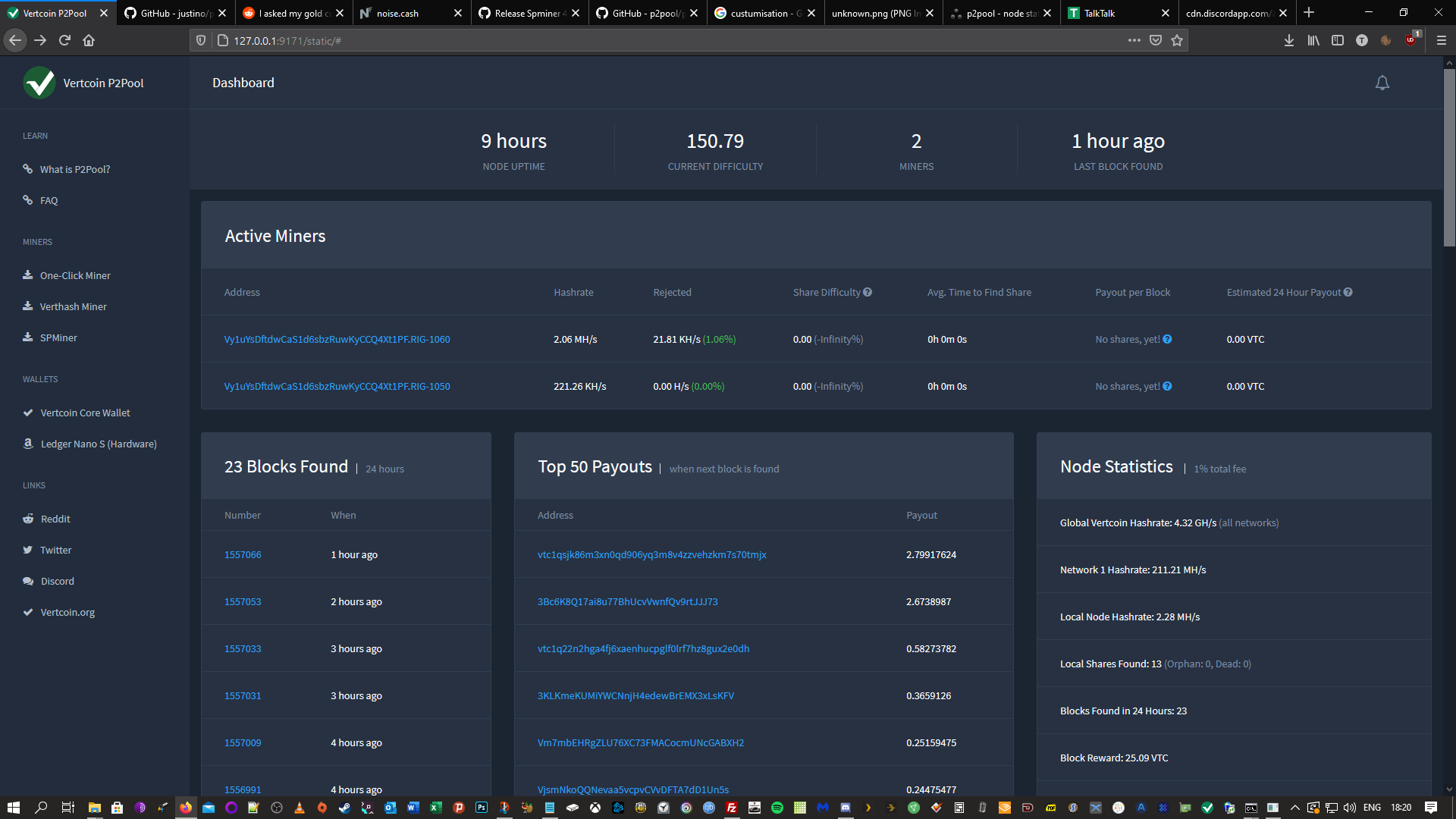Click the cookie extension icon

click(1386, 40)
